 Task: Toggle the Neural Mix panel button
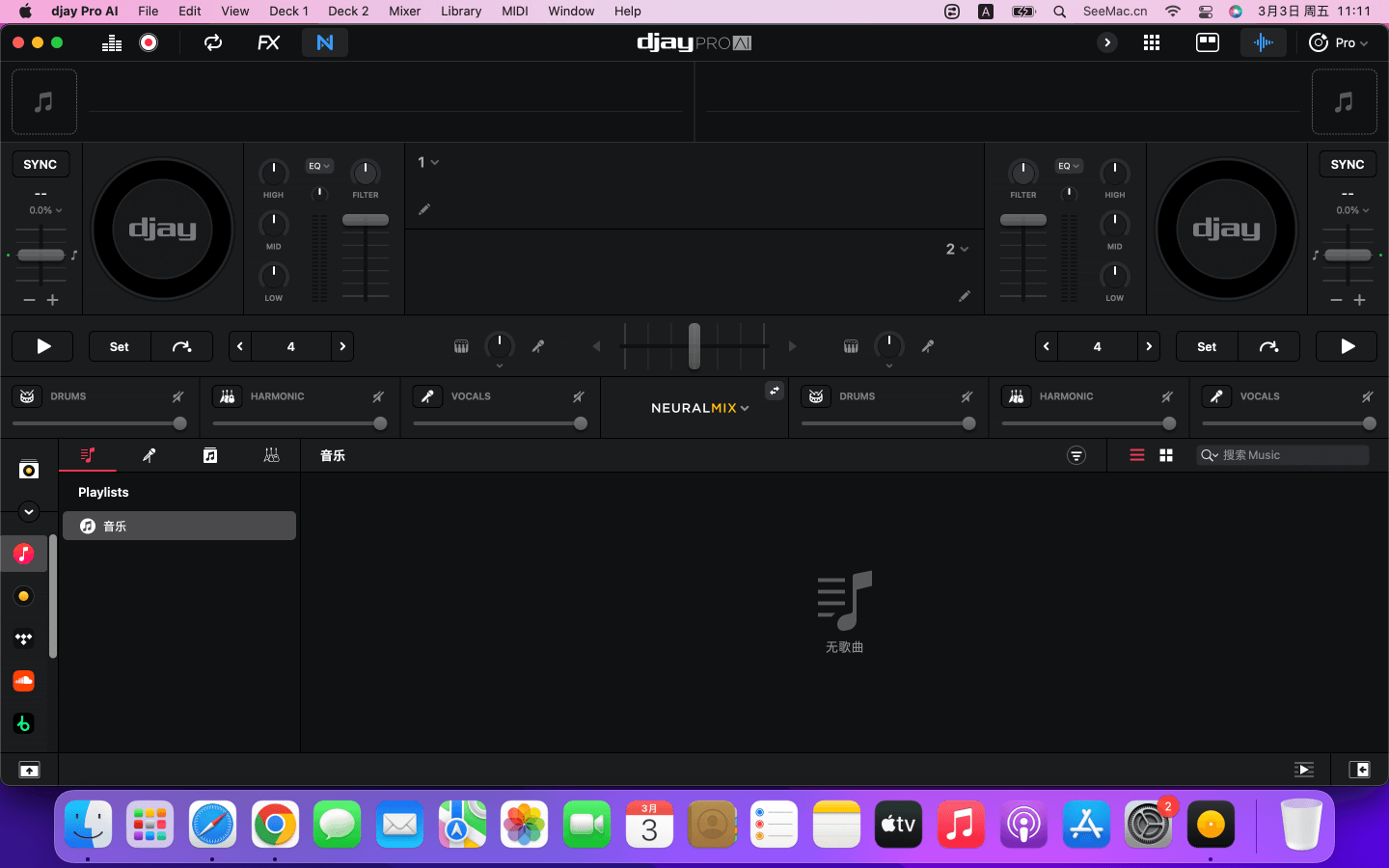(x=325, y=42)
